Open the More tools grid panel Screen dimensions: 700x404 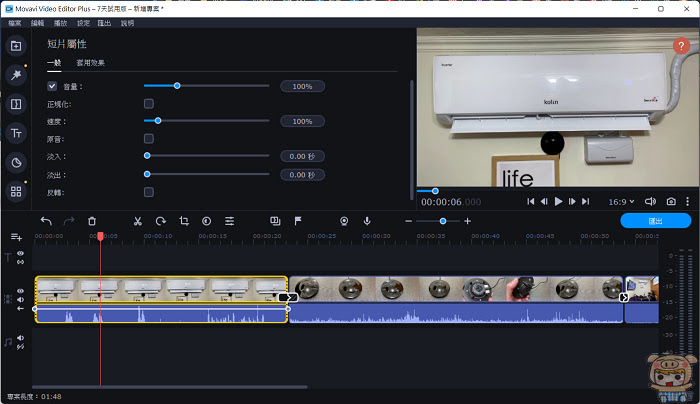tap(16, 192)
